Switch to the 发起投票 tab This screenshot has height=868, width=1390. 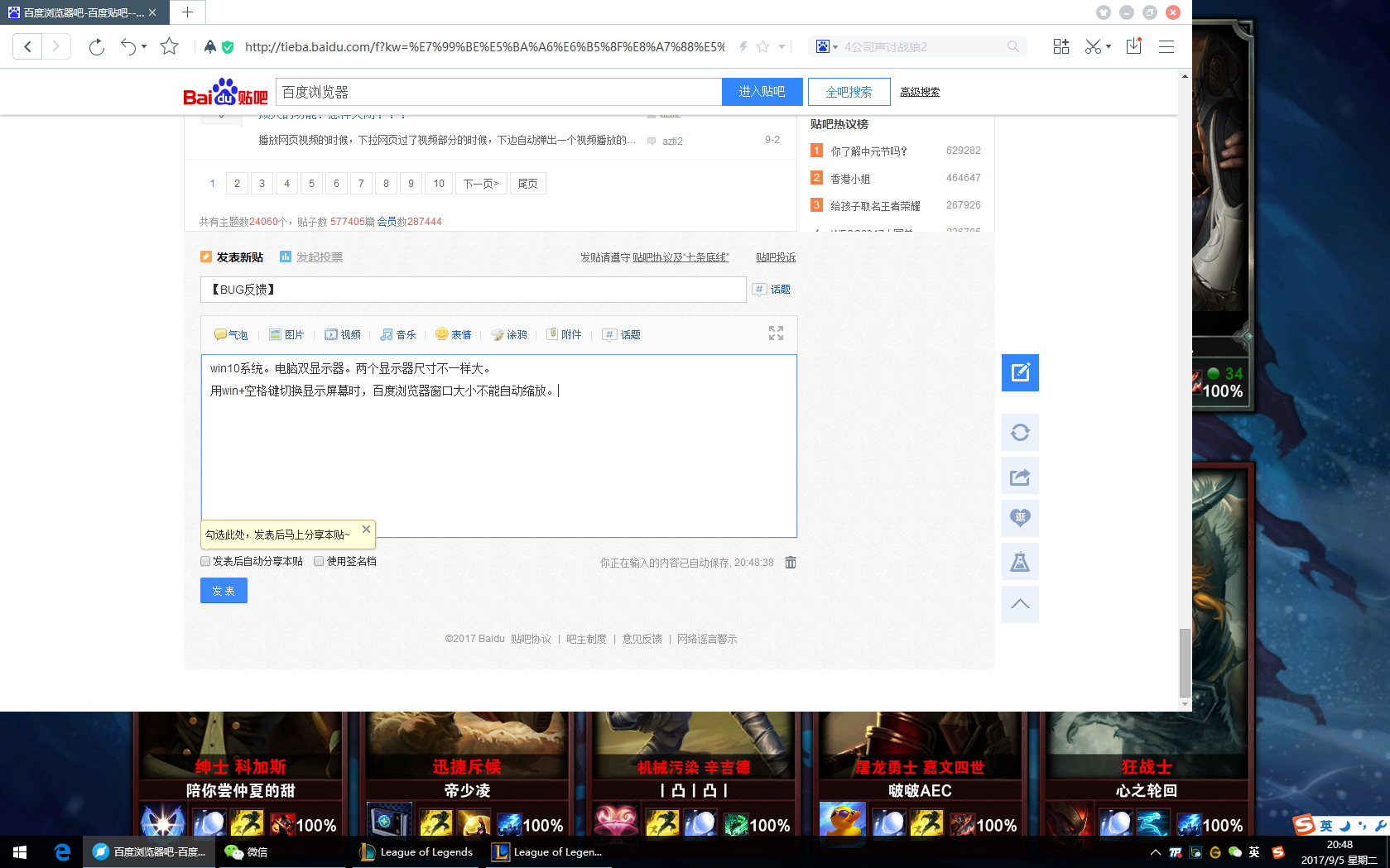(x=311, y=257)
